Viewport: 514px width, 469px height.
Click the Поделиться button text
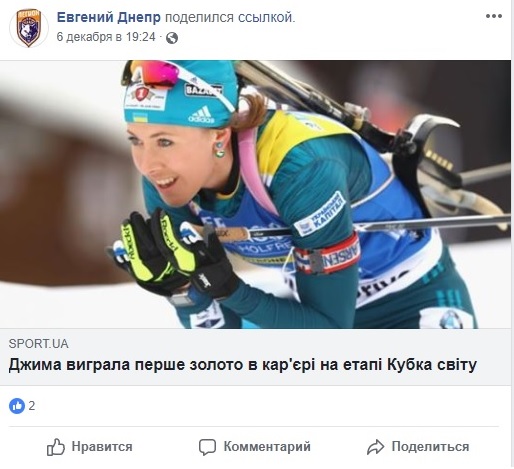point(430,447)
